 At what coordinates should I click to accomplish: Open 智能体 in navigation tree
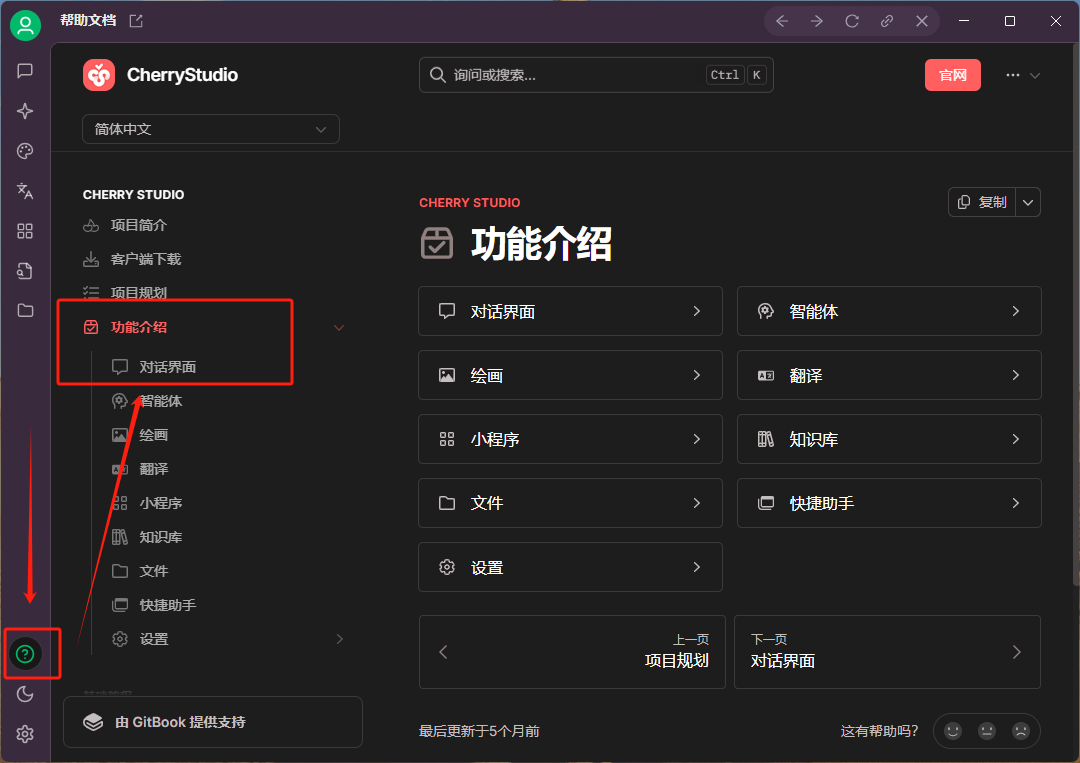[x=160, y=401]
